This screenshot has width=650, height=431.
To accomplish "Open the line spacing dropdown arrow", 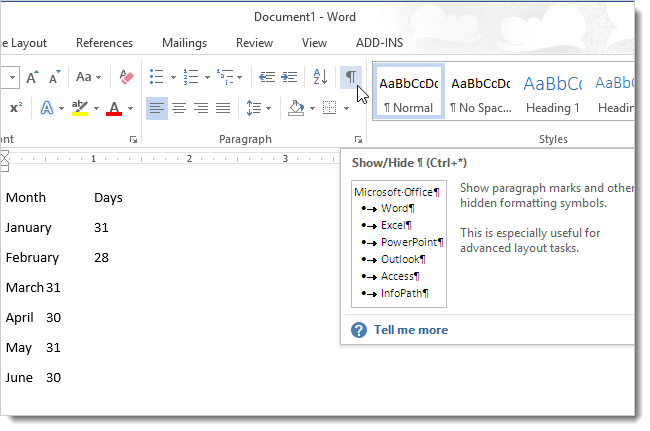I will point(268,109).
